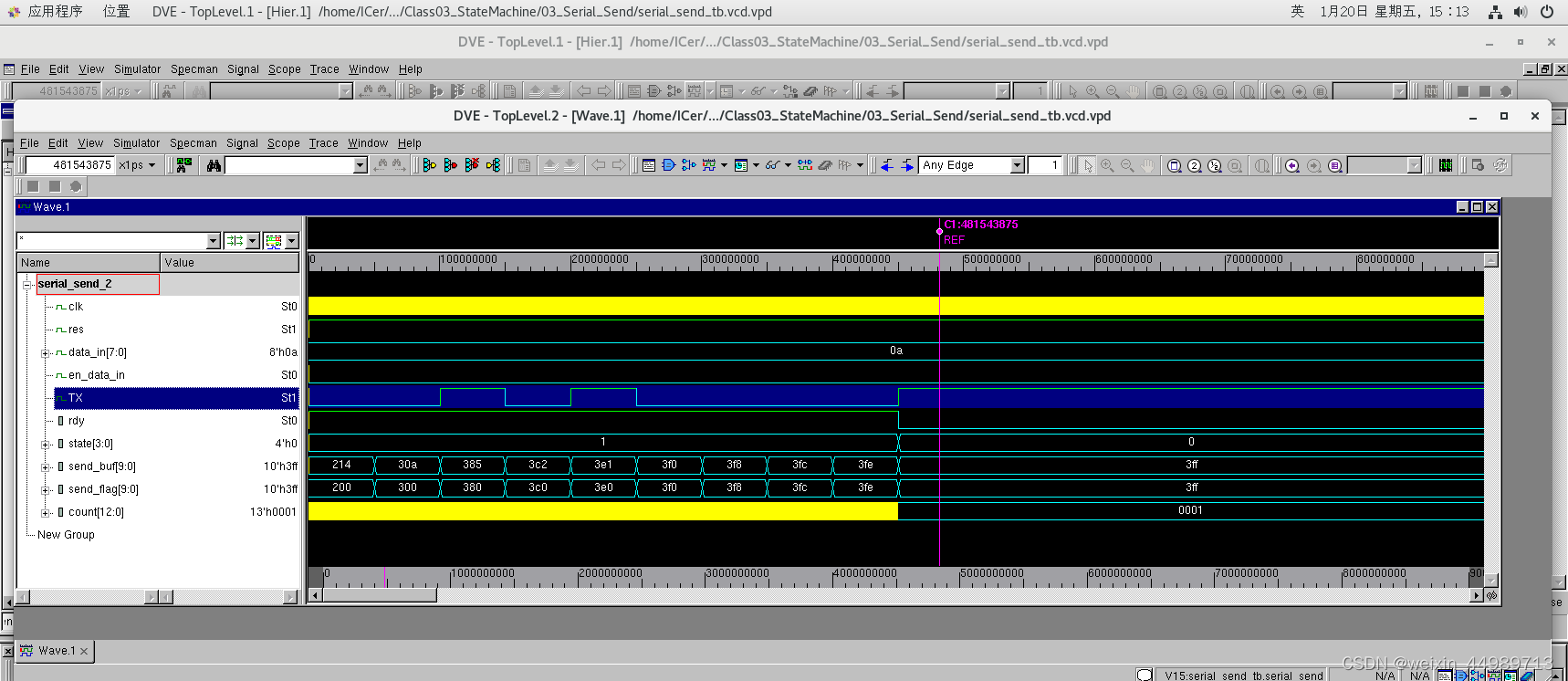Click the yellow step simulation icon

[494, 165]
